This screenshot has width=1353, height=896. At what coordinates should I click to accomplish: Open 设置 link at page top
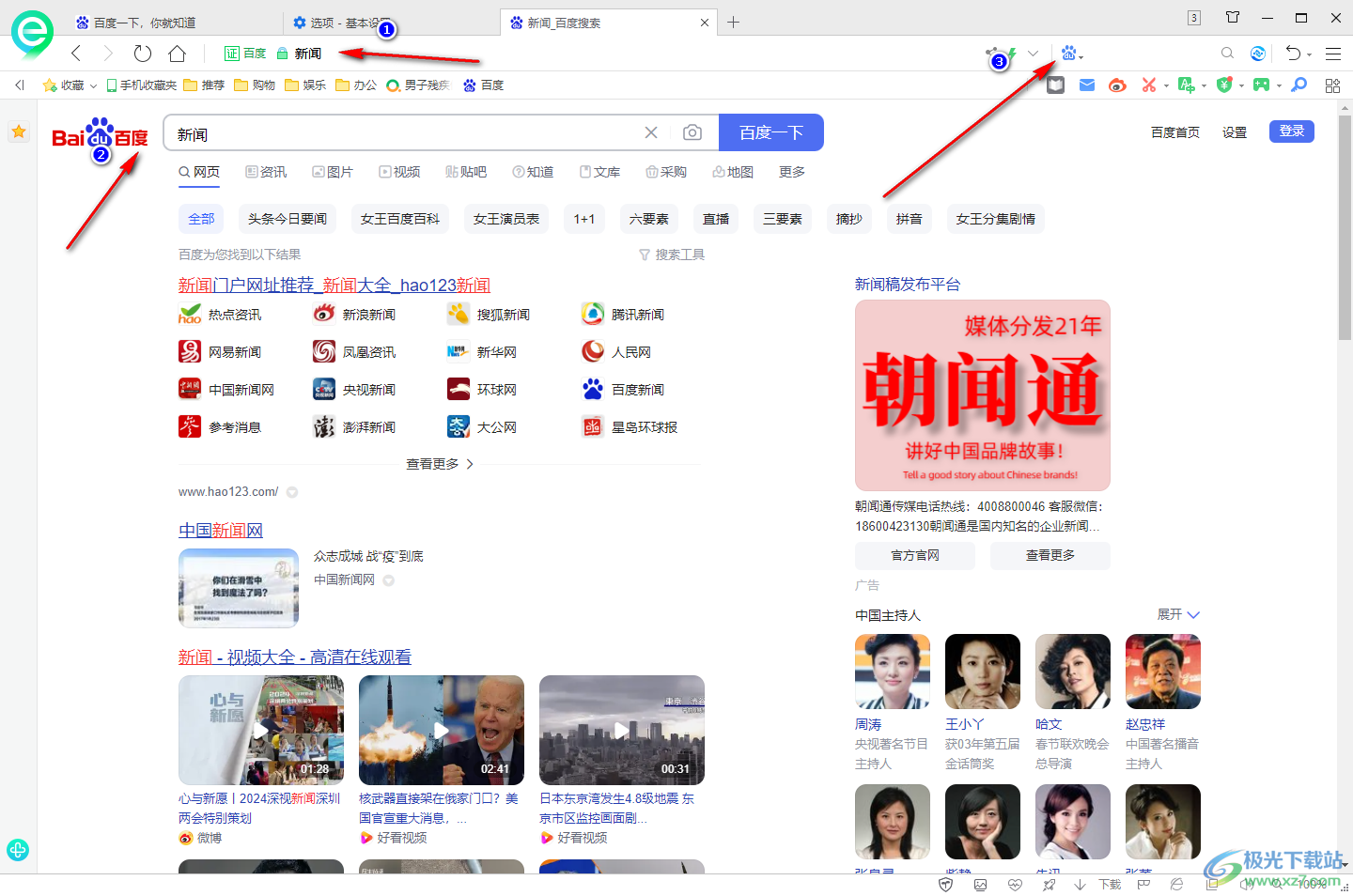[1235, 132]
